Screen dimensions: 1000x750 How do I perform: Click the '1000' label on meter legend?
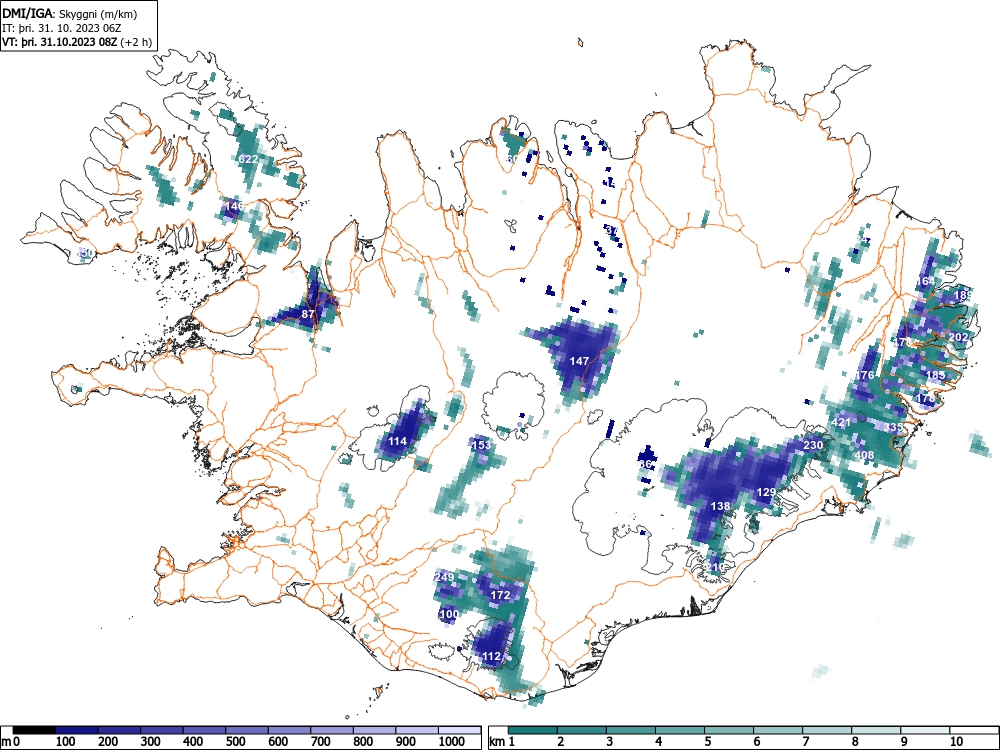(452, 742)
